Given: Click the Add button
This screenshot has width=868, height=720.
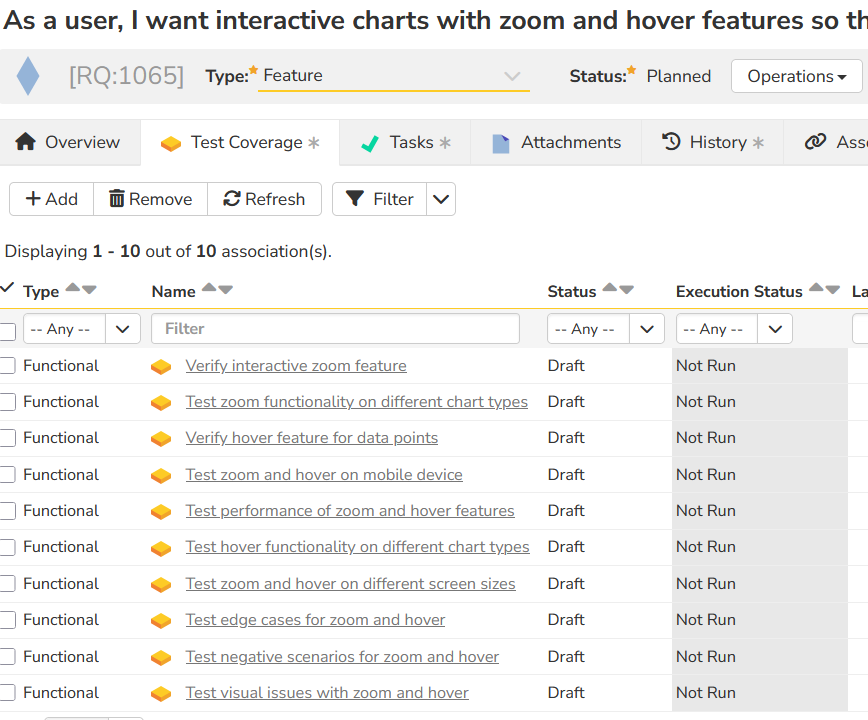Looking at the screenshot, I should 51,199.
